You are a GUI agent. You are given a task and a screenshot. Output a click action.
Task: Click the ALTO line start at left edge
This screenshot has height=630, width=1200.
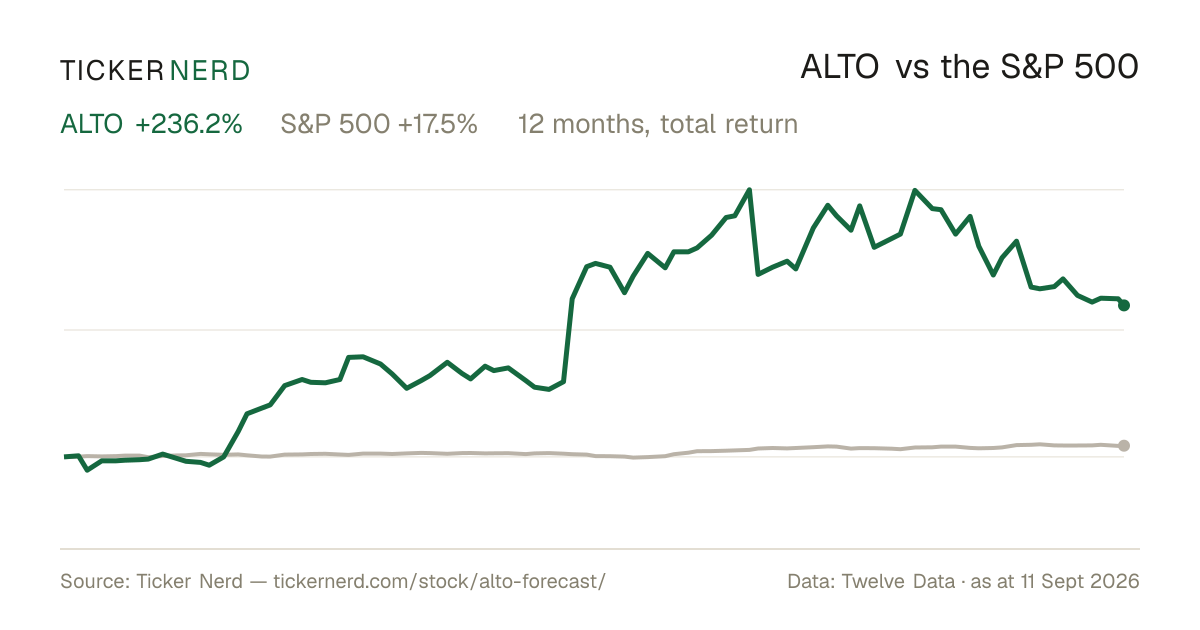coord(66,457)
